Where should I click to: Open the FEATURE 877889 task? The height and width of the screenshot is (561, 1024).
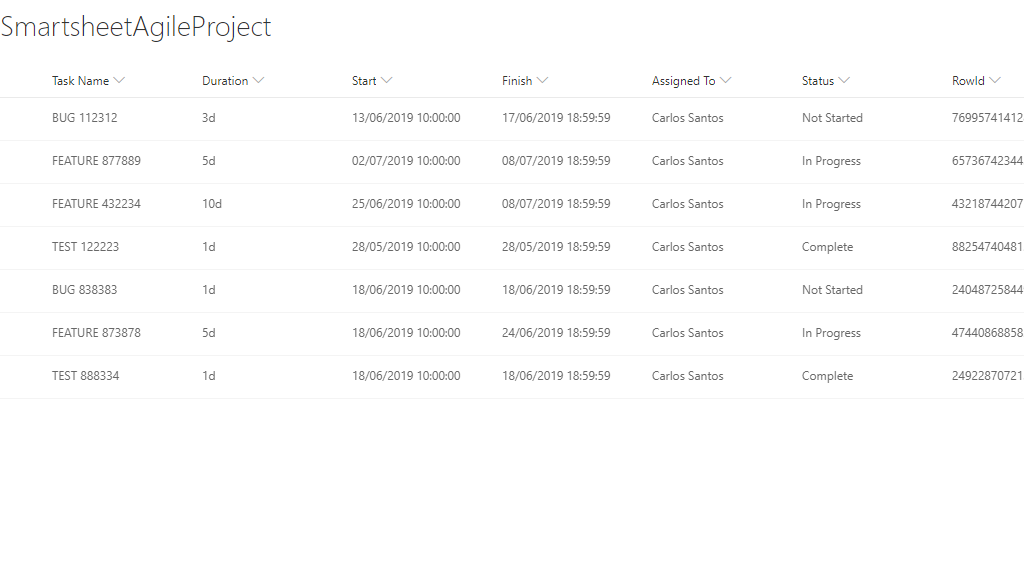point(96,161)
